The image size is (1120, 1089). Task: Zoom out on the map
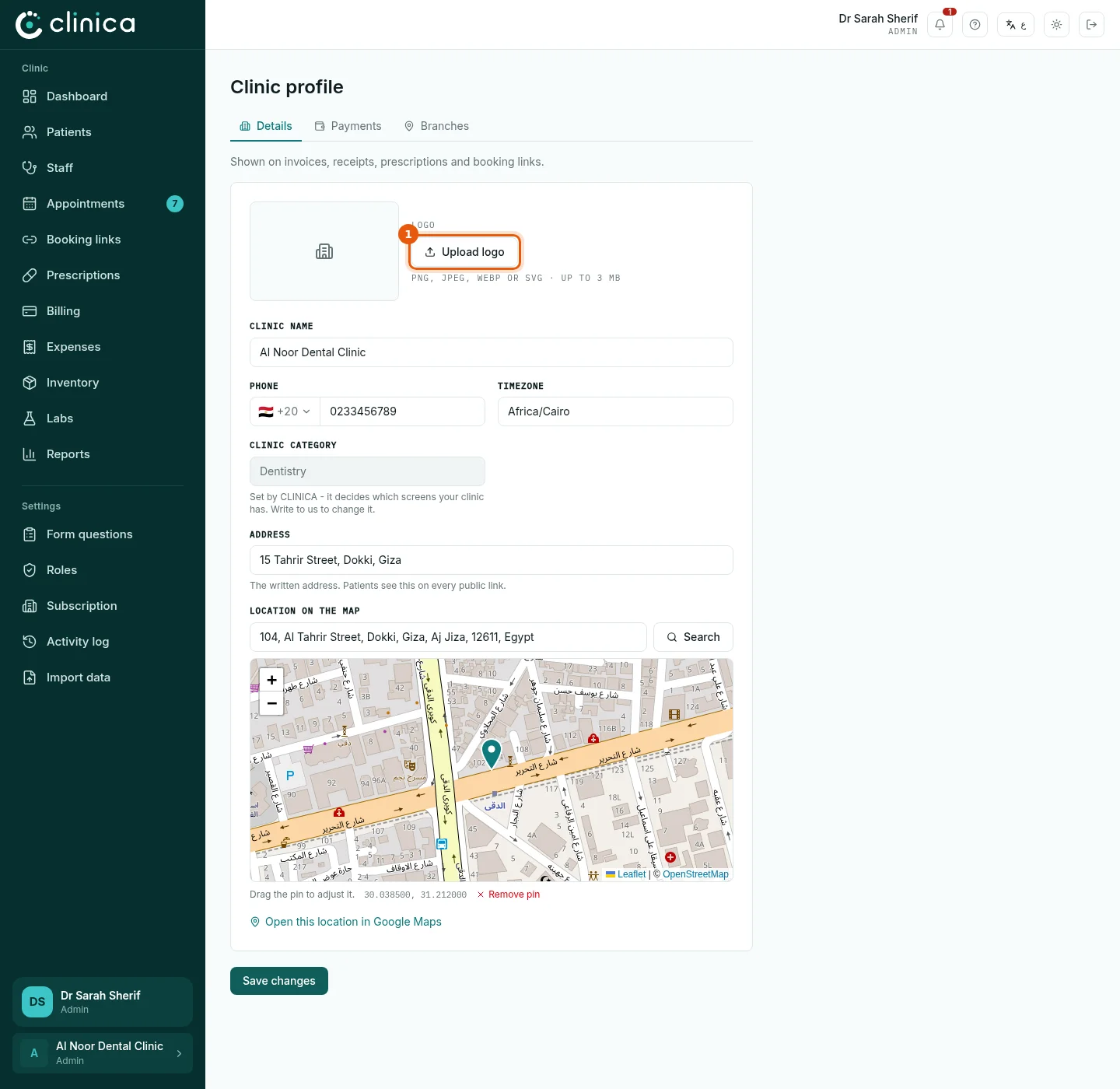(271, 703)
